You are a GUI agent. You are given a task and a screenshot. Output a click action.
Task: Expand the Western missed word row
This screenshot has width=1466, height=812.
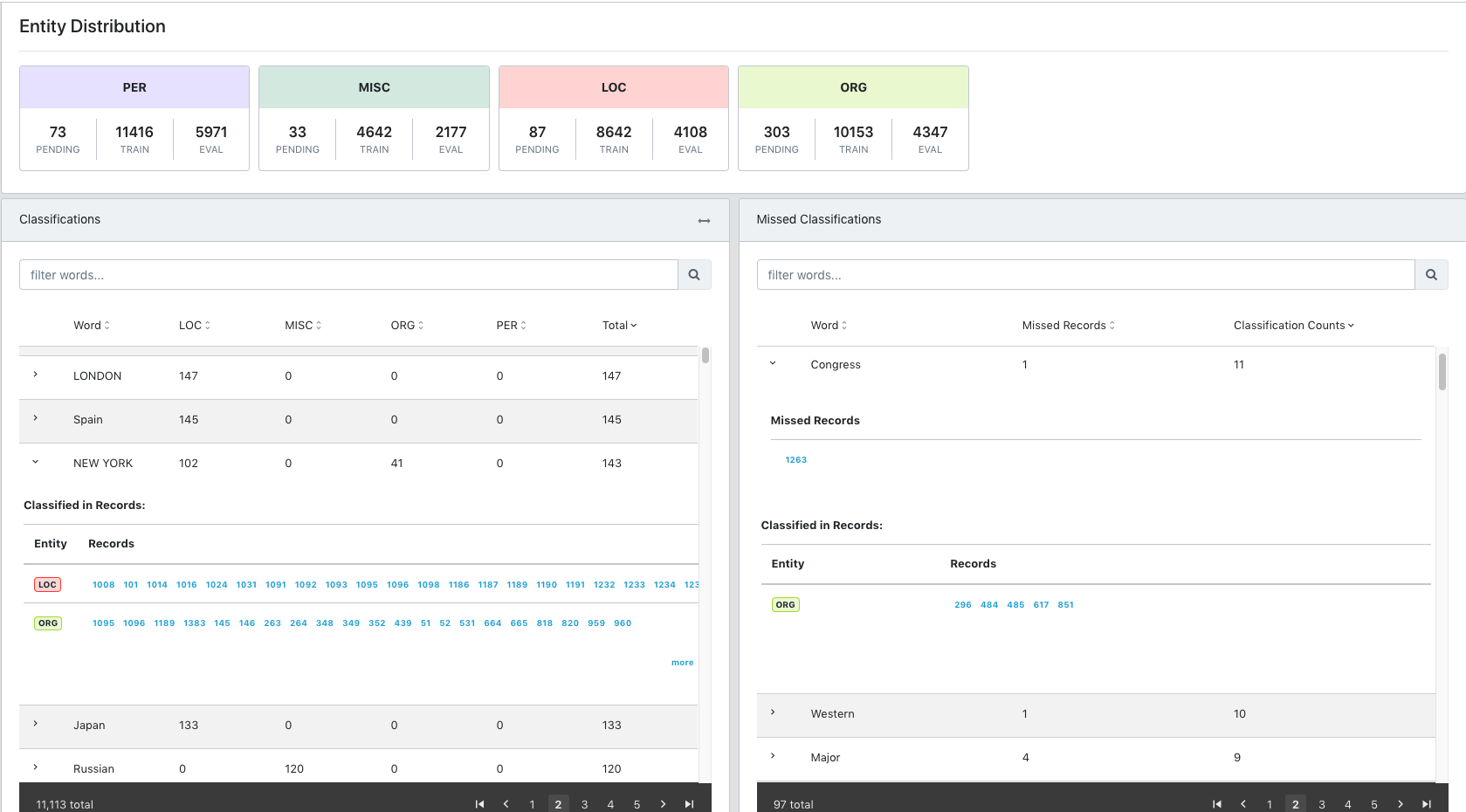click(x=773, y=712)
